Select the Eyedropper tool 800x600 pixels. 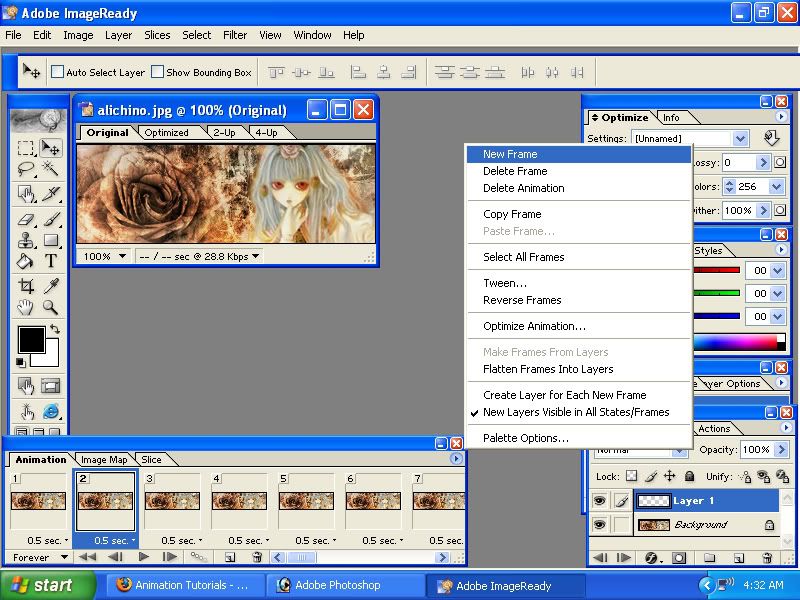pos(50,286)
